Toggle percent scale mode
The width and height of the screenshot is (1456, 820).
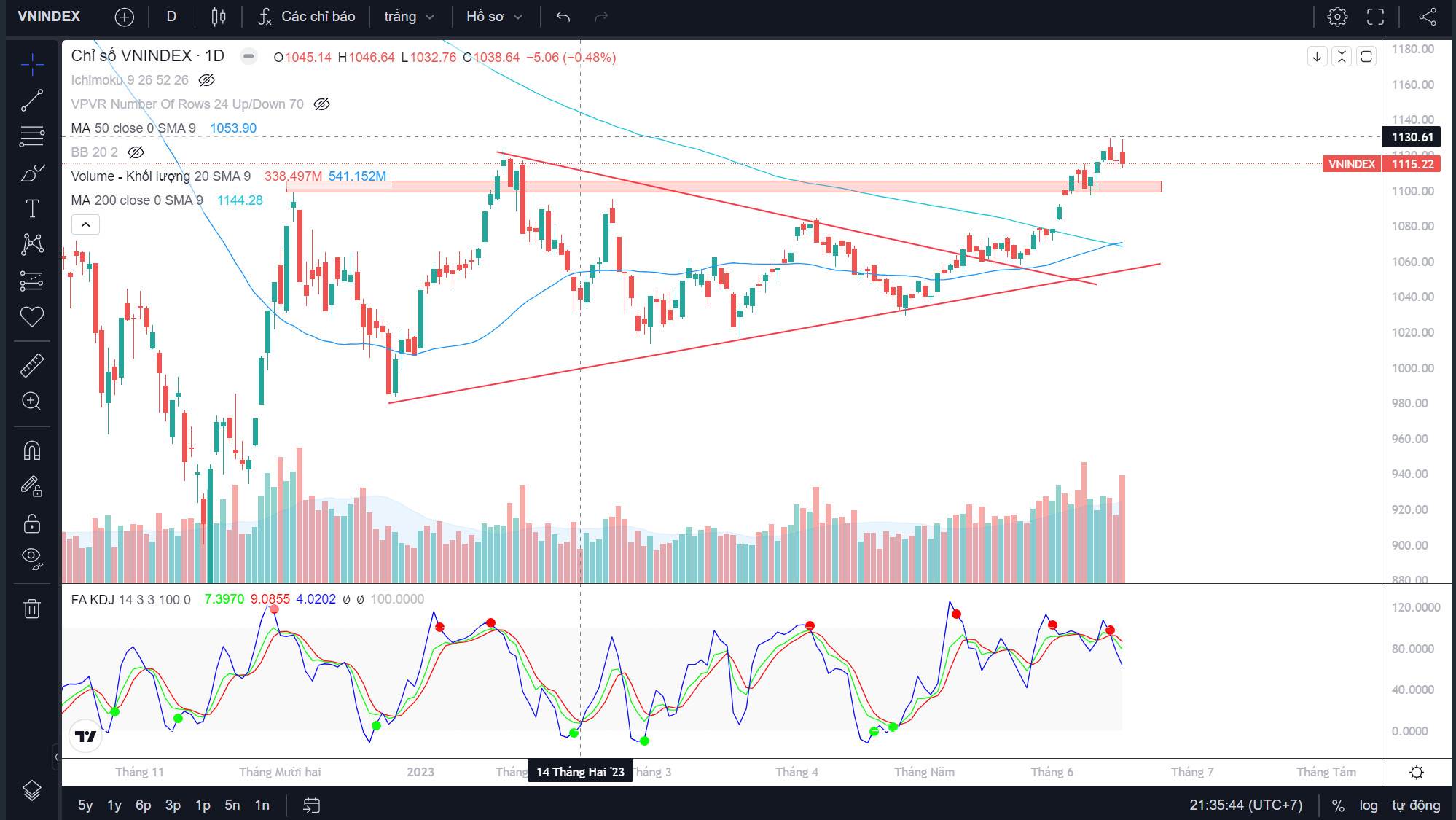click(x=1338, y=805)
